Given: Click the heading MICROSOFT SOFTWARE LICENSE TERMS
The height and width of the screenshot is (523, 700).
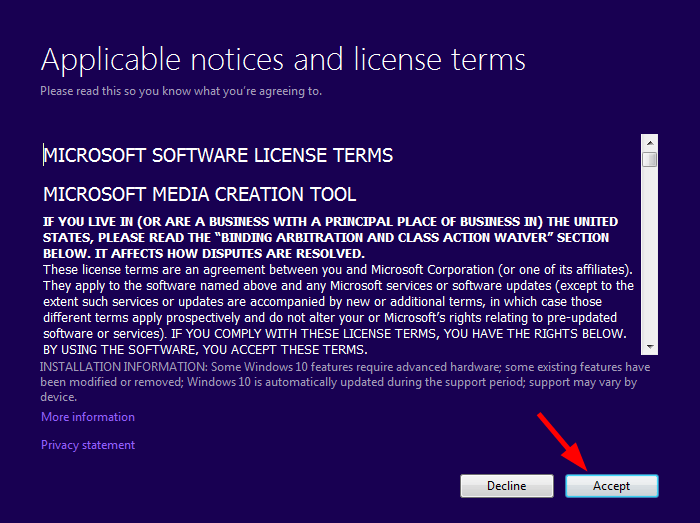Looking at the screenshot, I should (218, 155).
